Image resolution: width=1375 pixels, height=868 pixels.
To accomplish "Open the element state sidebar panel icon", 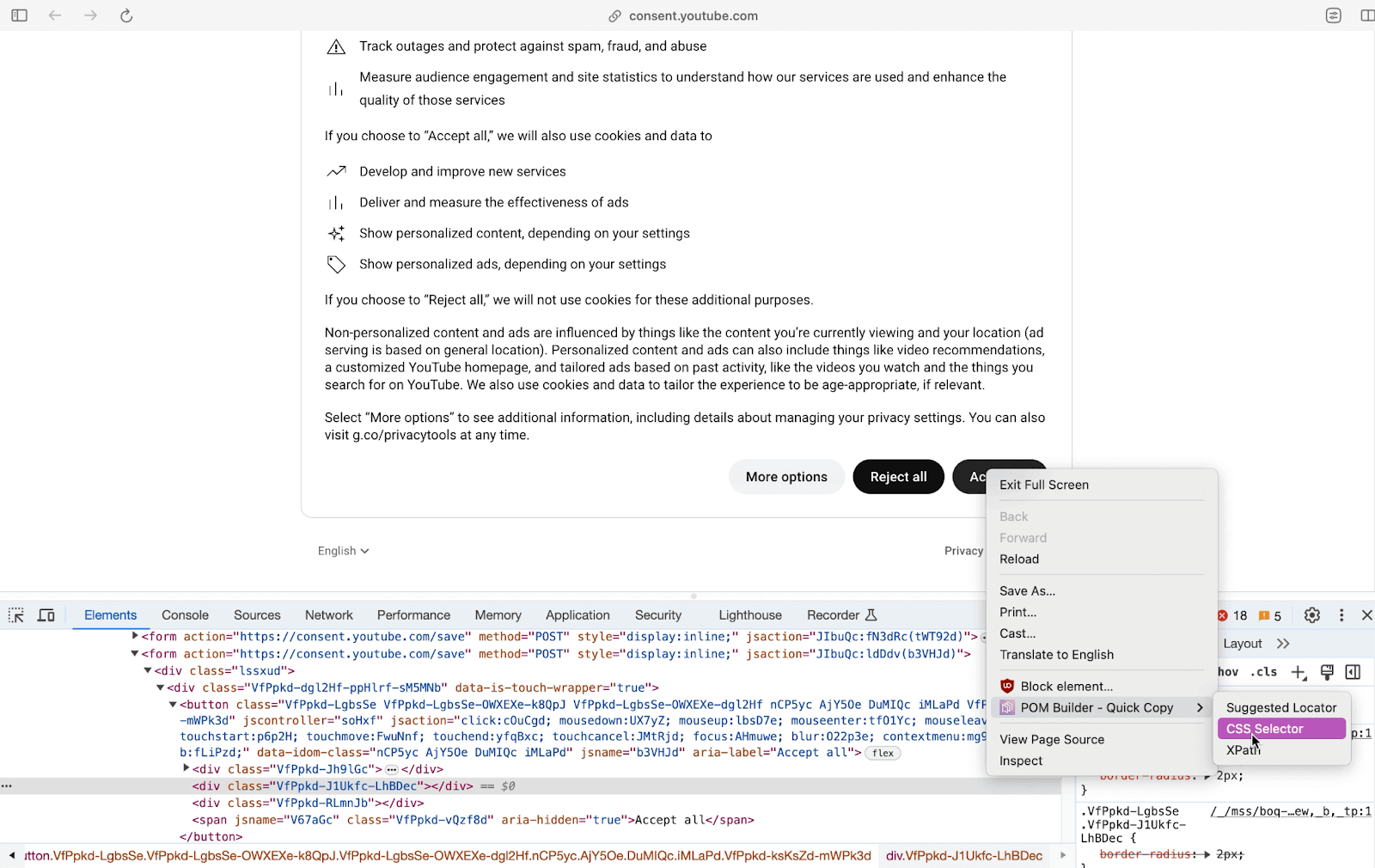I will click(1354, 672).
